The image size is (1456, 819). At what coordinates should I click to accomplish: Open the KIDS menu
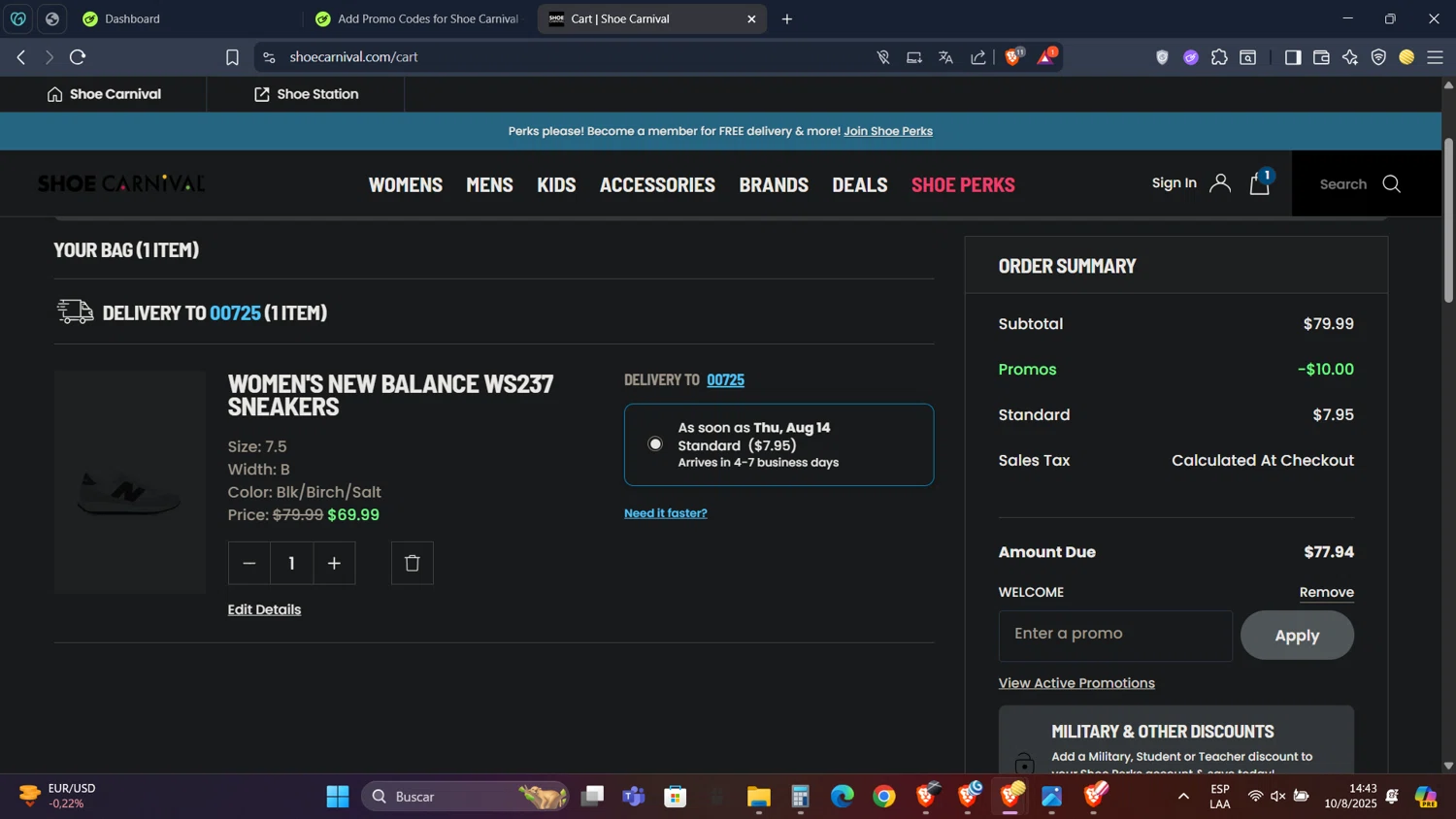coord(556,184)
